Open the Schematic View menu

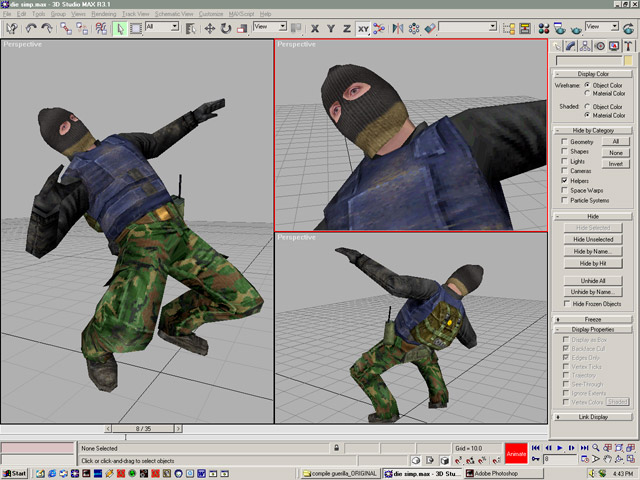(x=174, y=14)
